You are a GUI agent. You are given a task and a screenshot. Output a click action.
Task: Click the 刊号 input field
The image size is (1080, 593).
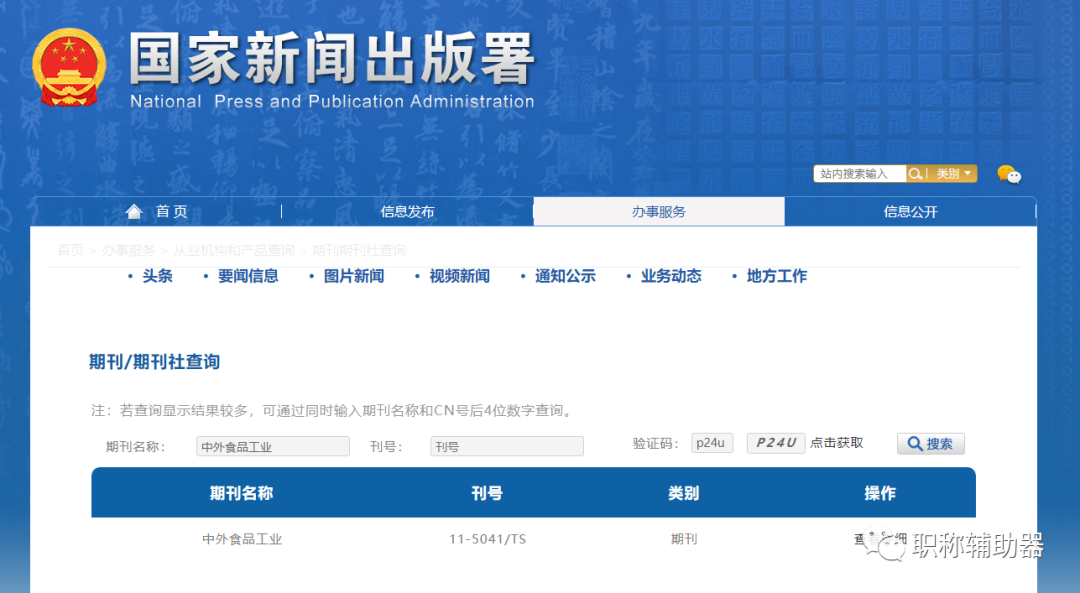(x=506, y=445)
